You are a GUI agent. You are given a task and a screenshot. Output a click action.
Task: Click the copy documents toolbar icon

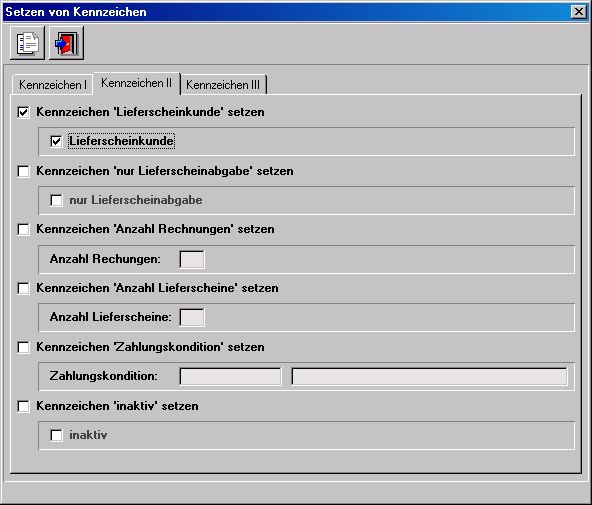[x=27, y=43]
